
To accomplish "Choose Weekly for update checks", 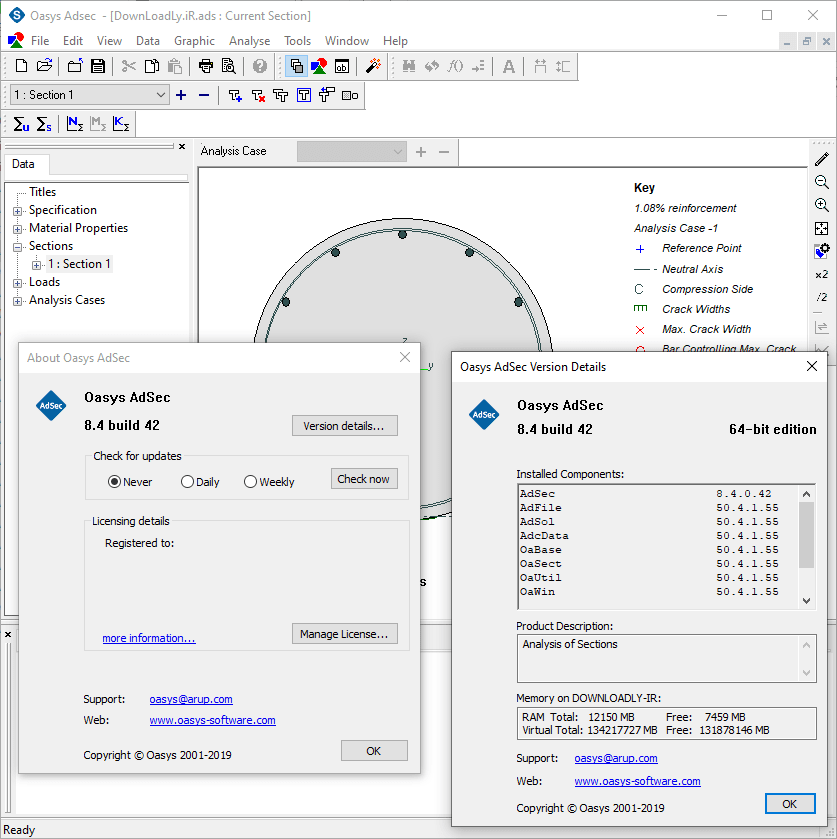I will [x=249, y=481].
